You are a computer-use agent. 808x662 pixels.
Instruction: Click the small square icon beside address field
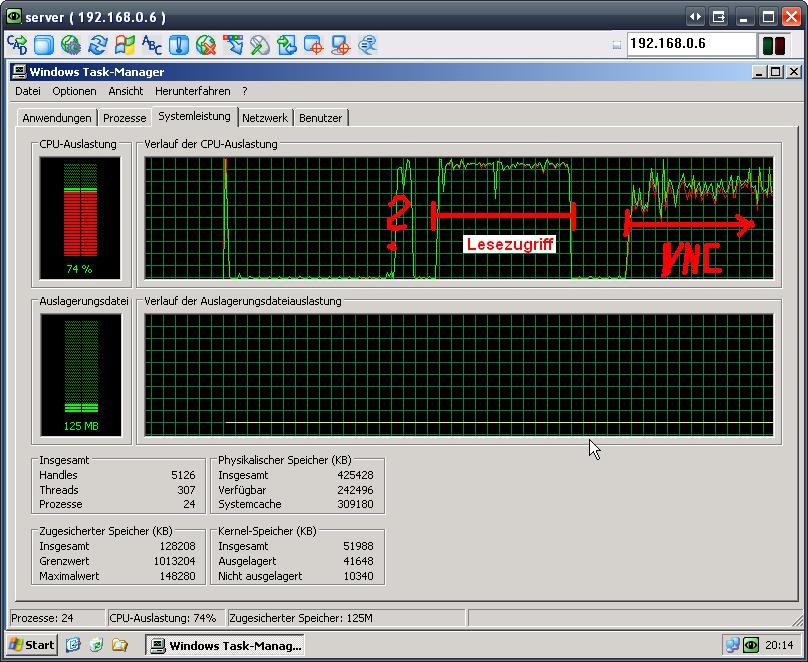[x=617, y=45]
